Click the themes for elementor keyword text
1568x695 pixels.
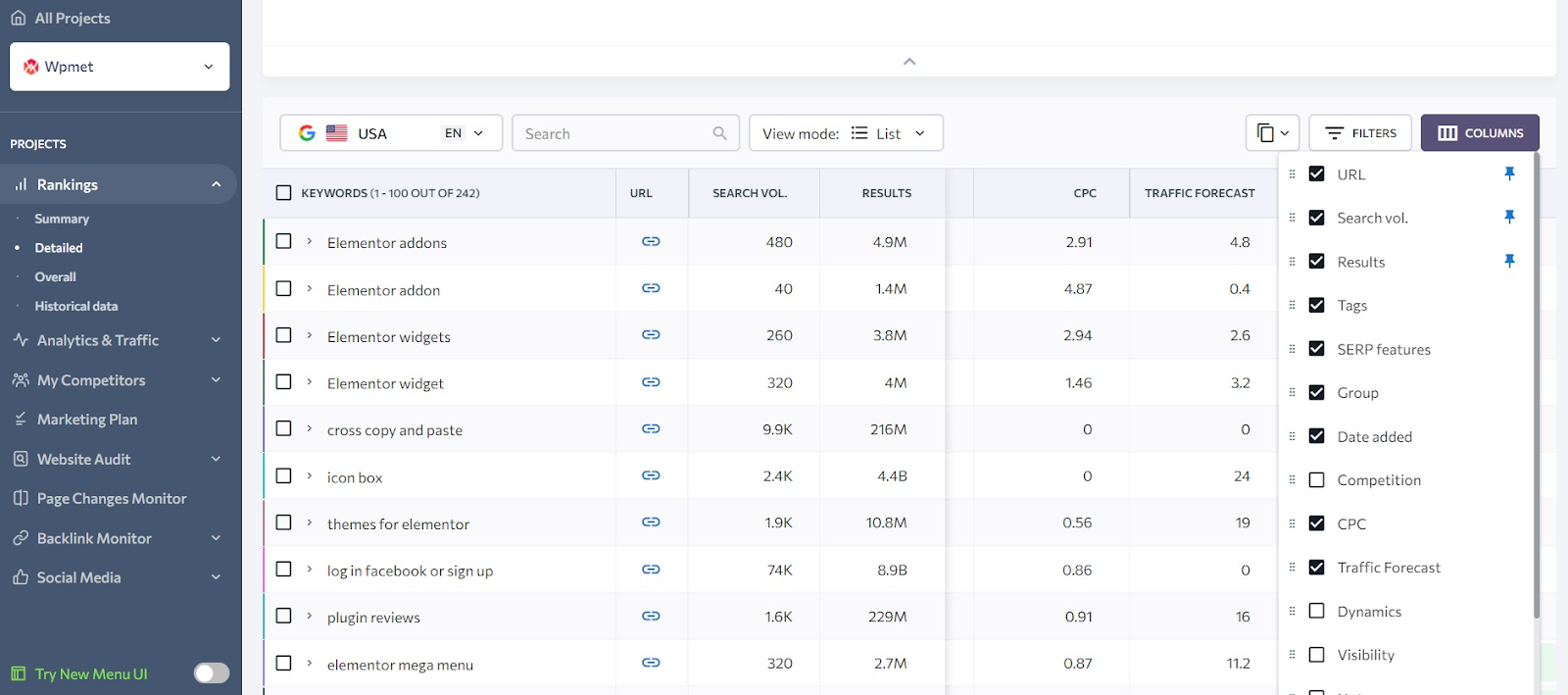398,523
